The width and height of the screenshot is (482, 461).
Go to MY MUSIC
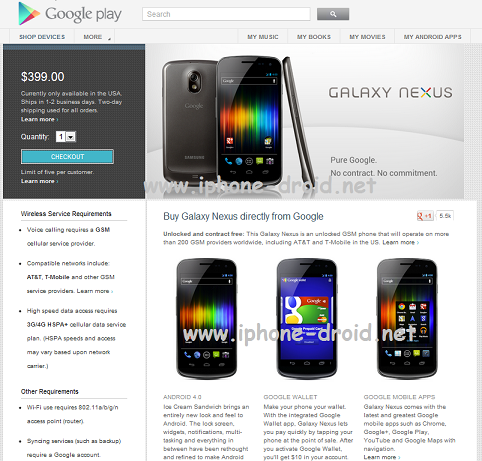pyautogui.click(x=263, y=37)
